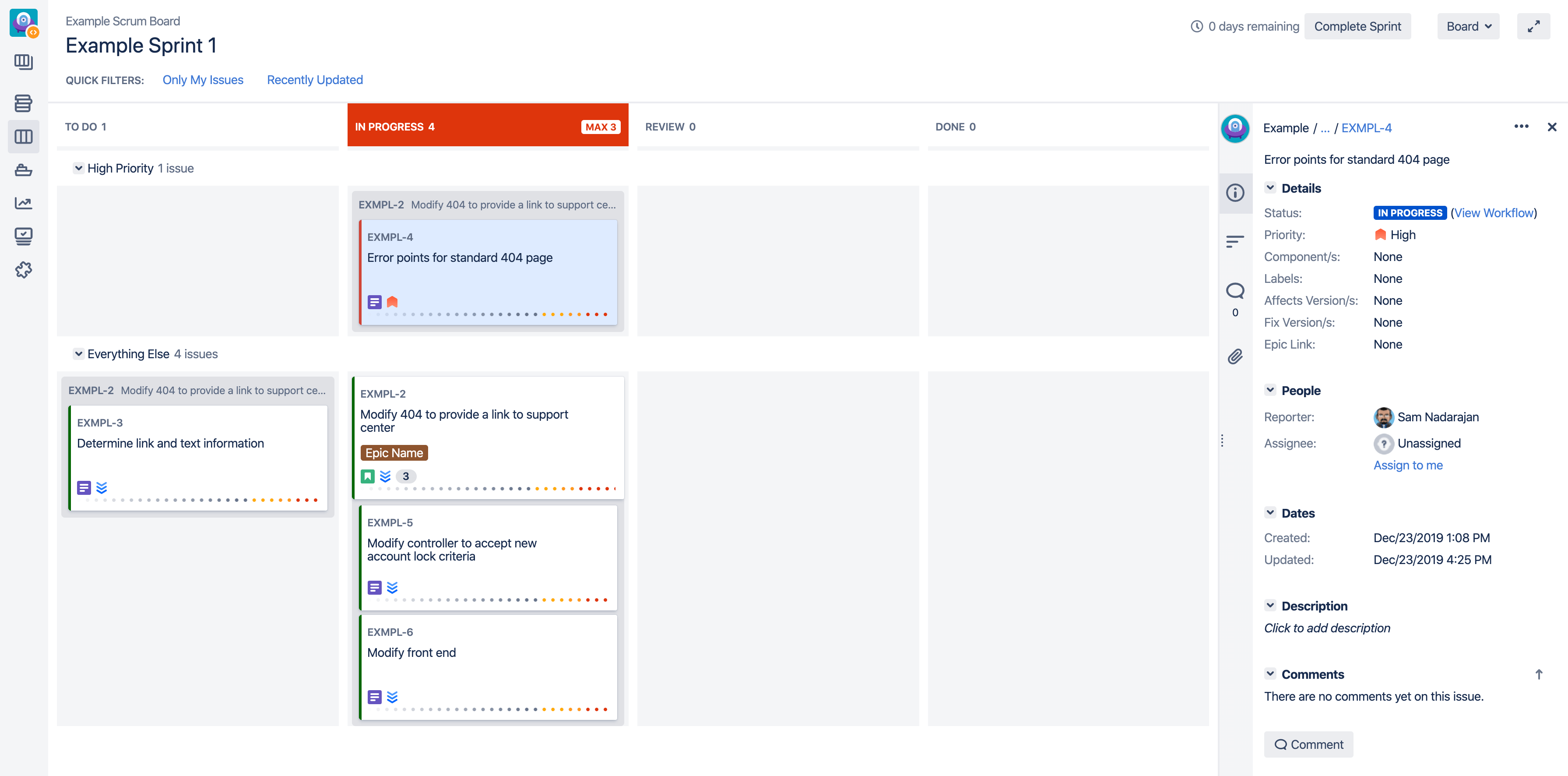Open the comments bubble icon in detail panel
Viewport: 1568px width, 776px height.
click(1234, 290)
